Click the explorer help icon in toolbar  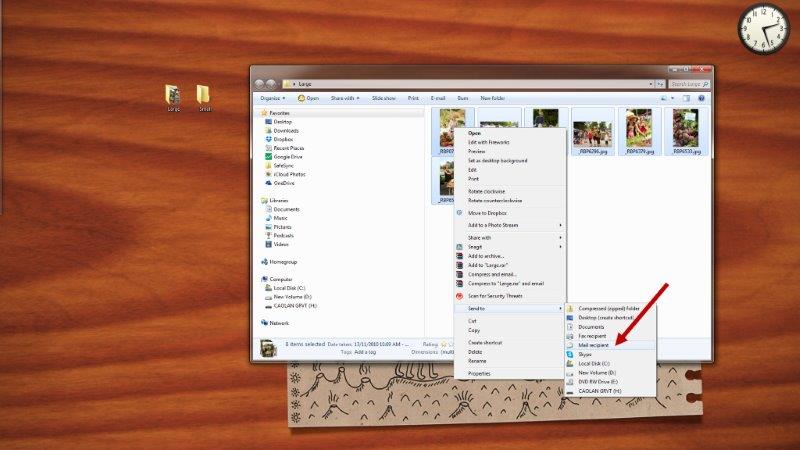point(702,98)
